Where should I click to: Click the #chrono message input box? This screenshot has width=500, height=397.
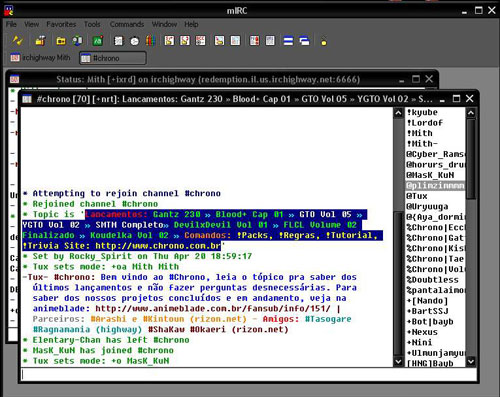tap(248, 375)
